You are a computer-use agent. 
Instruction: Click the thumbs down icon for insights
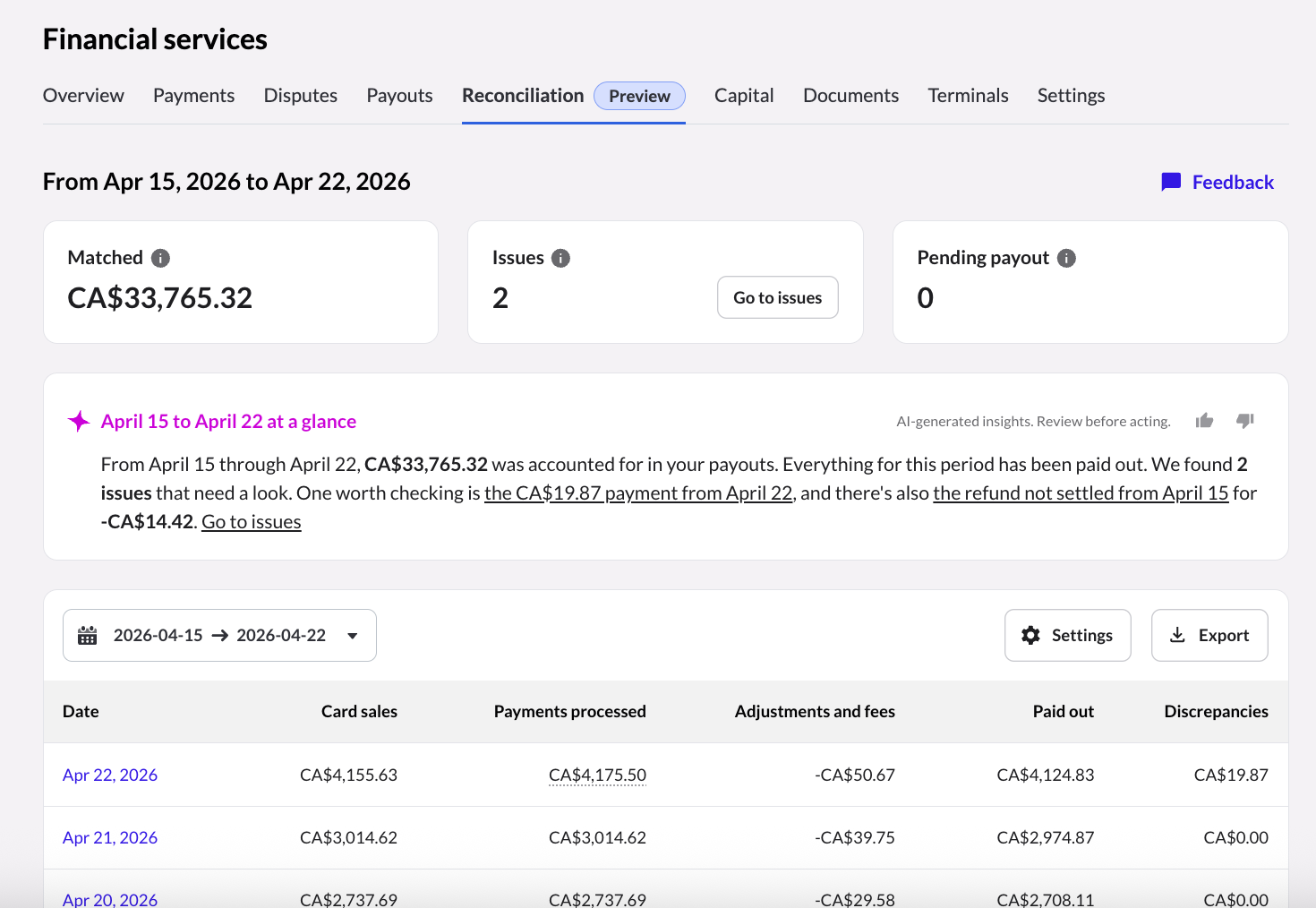point(1245,421)
